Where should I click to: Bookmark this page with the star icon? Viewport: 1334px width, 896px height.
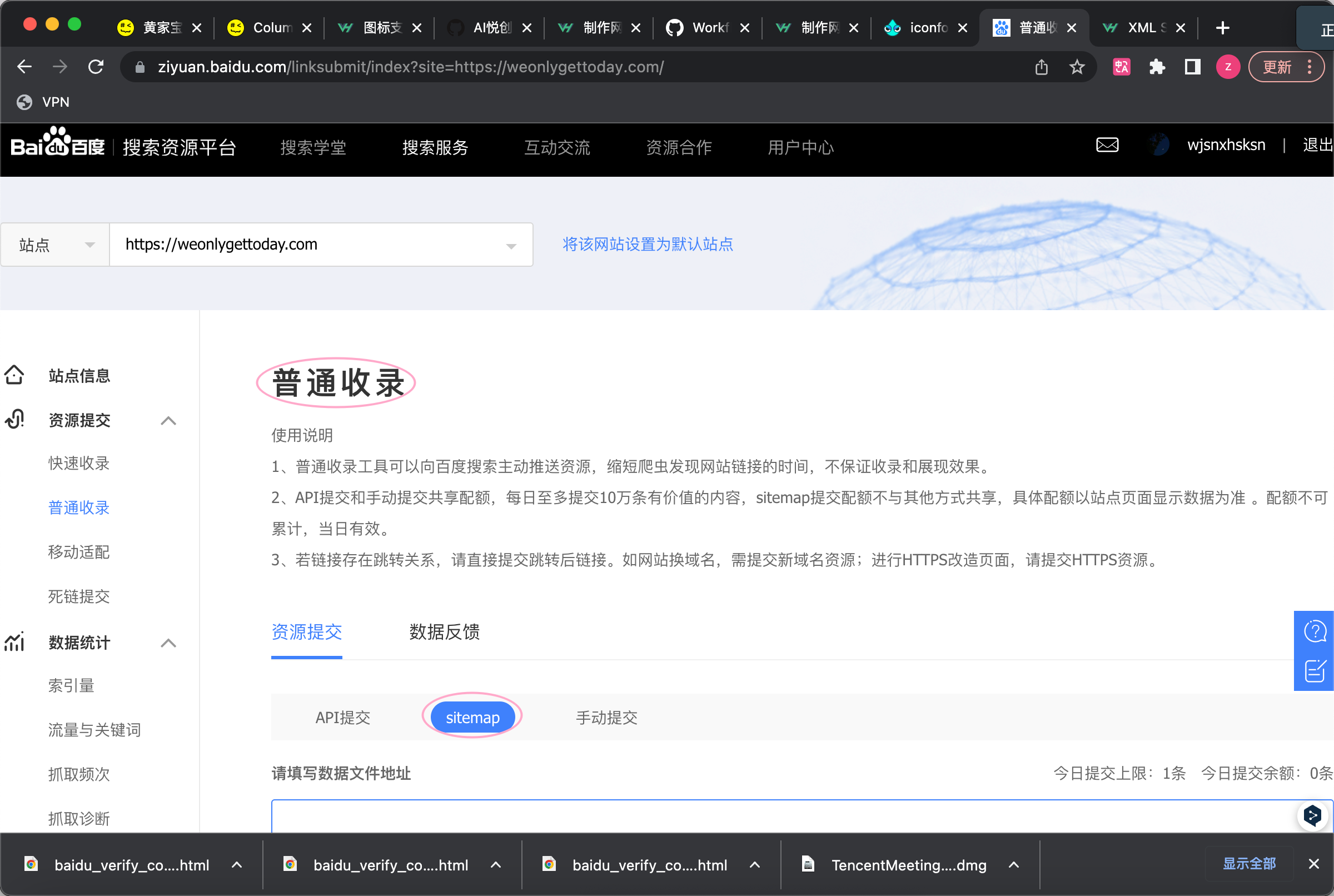pos(1077,67)
